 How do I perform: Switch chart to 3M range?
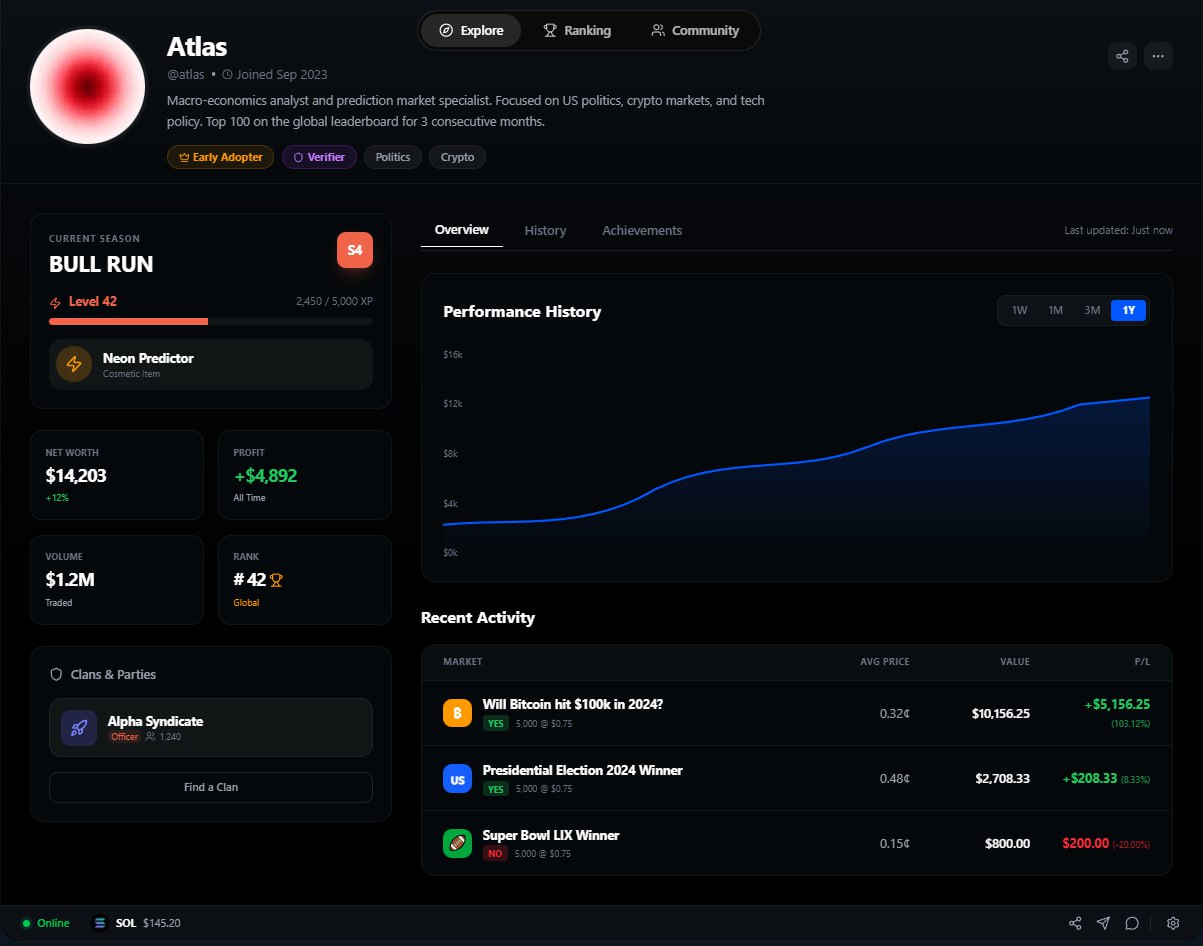1092,310
